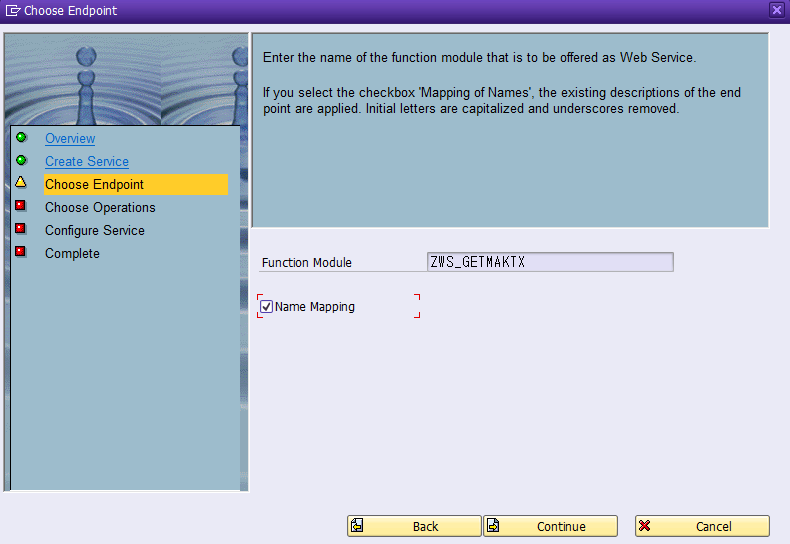Continue to the next wizard step

[551, 526]
